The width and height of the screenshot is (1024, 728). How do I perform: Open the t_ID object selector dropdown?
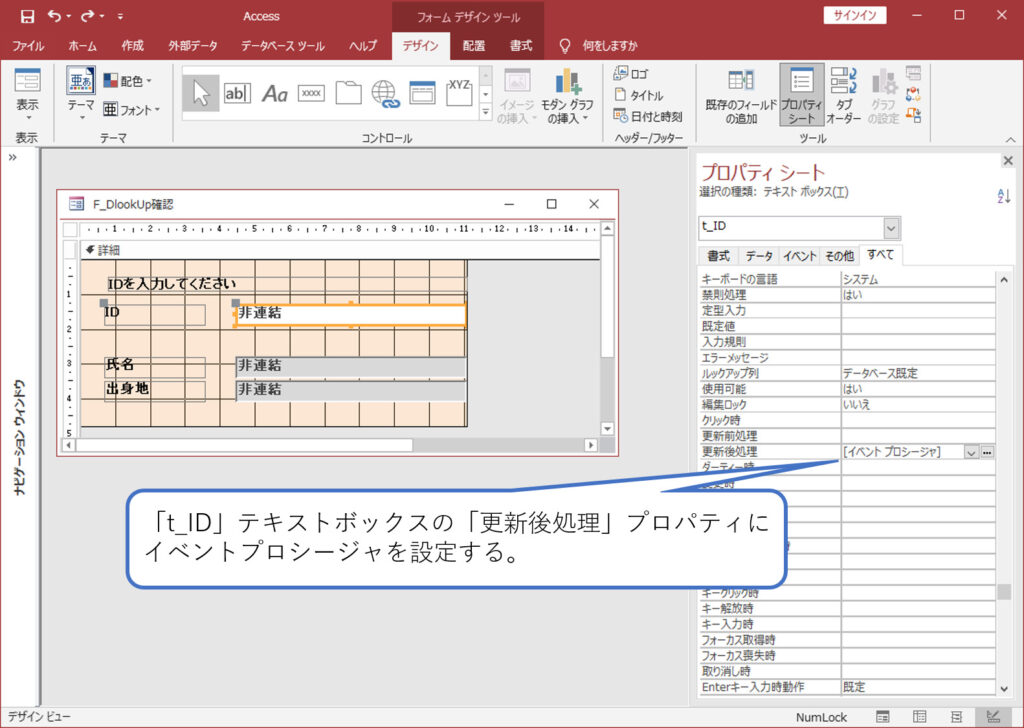click(891, 228)
